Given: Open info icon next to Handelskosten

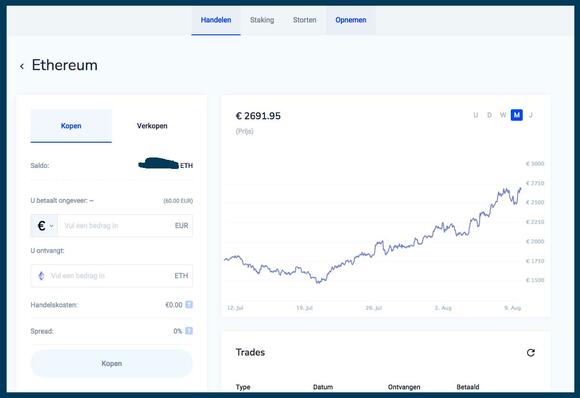Looking at the screenshot, I should 189,304.
